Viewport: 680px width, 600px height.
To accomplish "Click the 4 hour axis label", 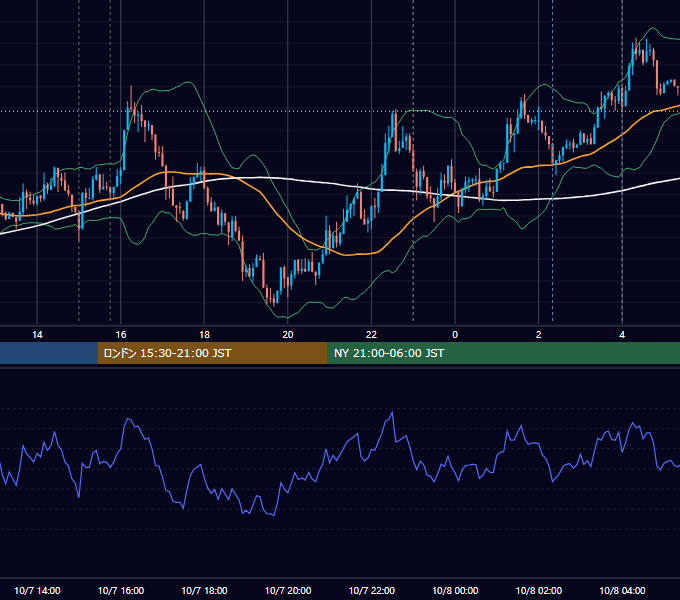I will click(x=622, y=335).
